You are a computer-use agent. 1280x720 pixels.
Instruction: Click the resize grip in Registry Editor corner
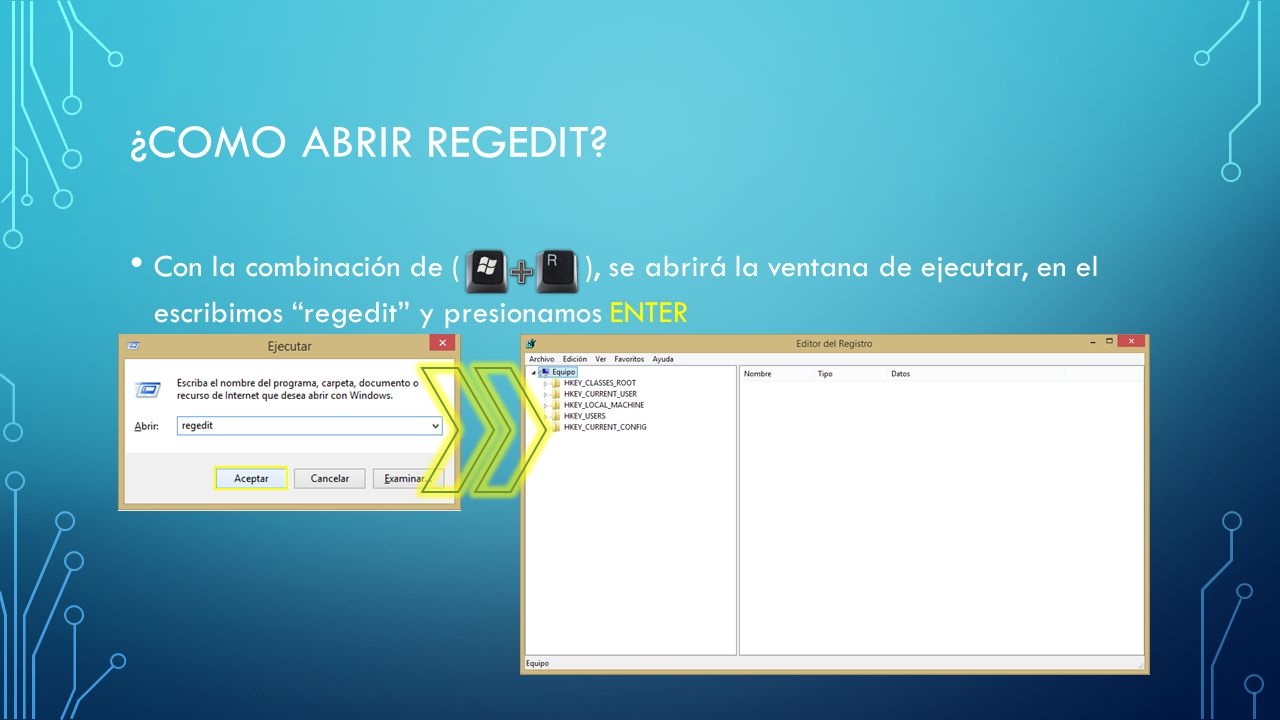tap(1140, 664)
